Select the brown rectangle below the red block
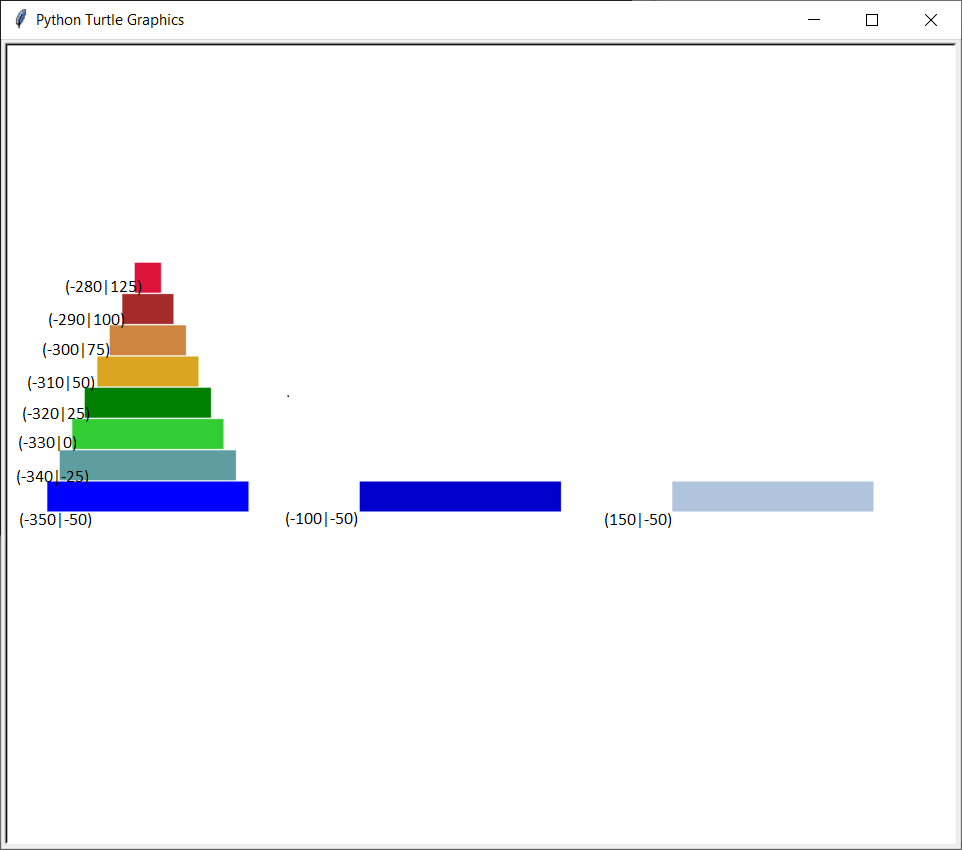This screenshot has width=962, height=850. (150, 309)
